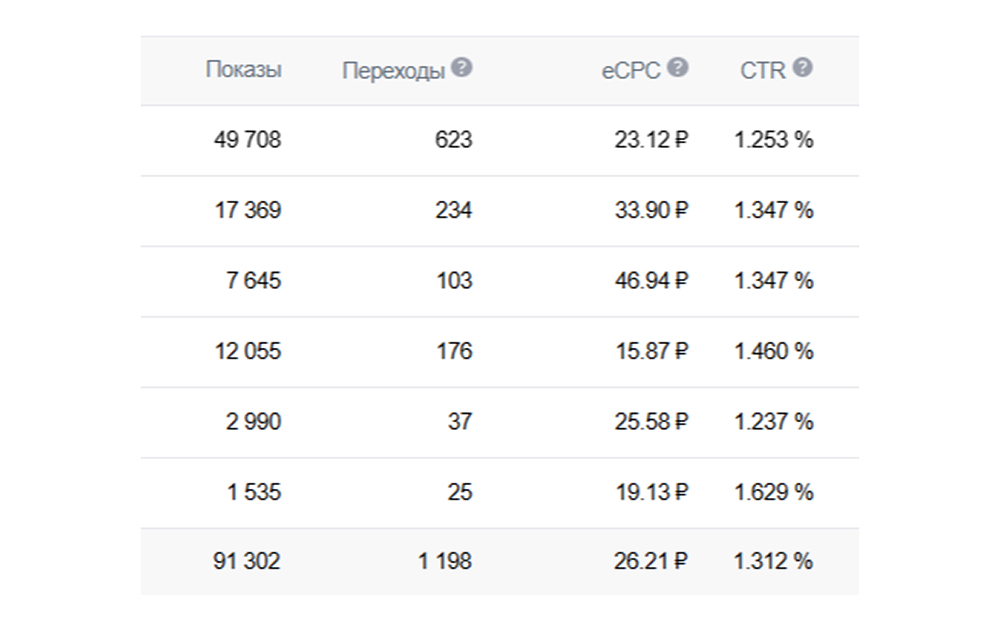Select the 33.90 ₽ eCPC value
The height and width of the screenshot is (631, 1000).
[x=651, y=211]
